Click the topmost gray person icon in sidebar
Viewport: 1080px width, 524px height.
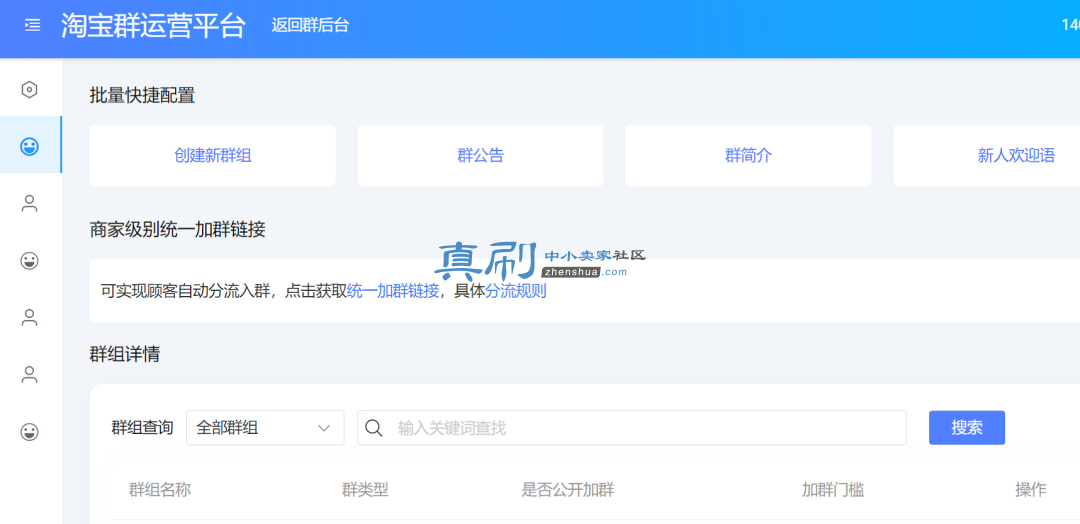pyautogui.click(x=30, y=203)
